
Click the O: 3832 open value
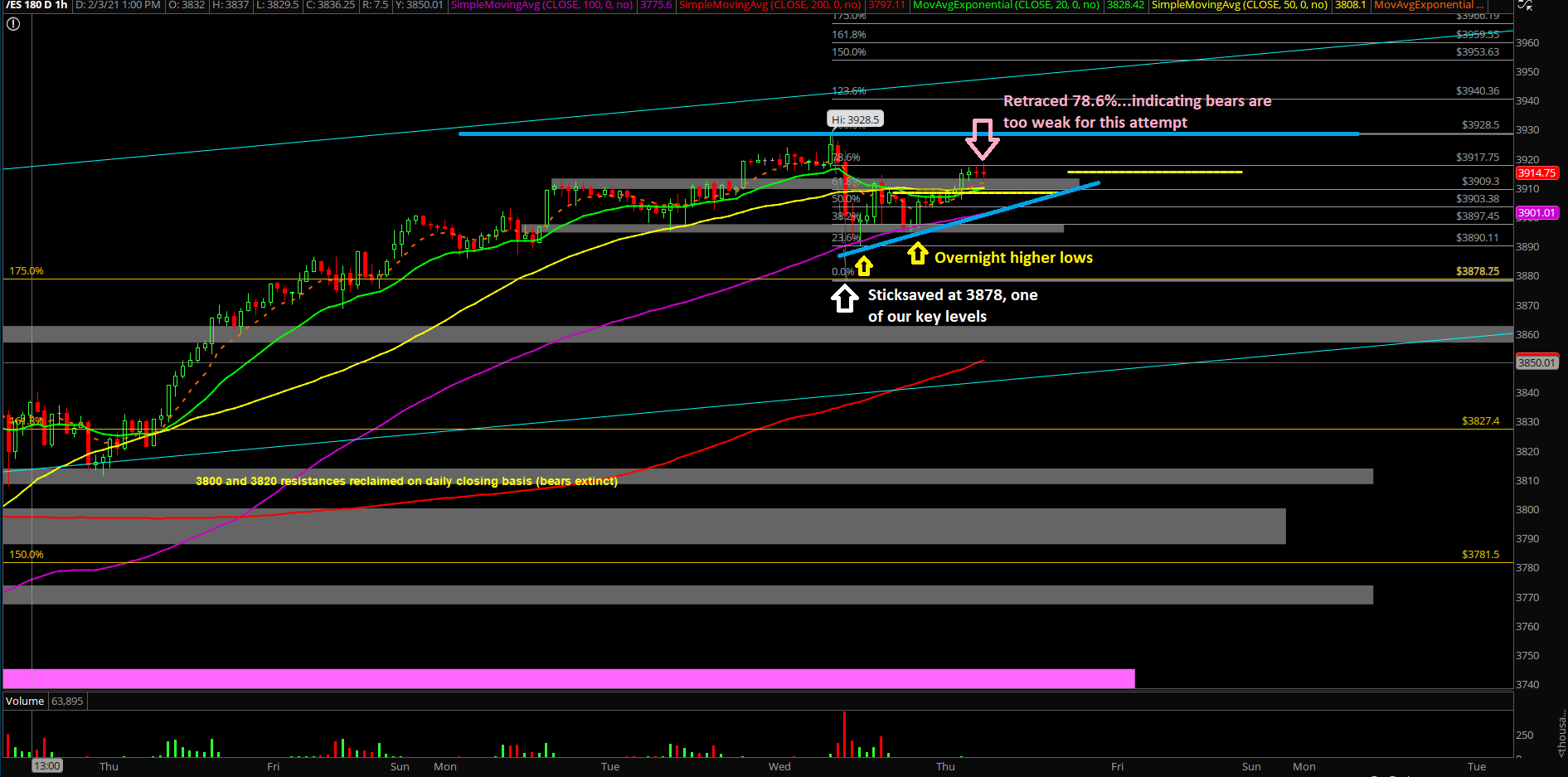(187, 5)
